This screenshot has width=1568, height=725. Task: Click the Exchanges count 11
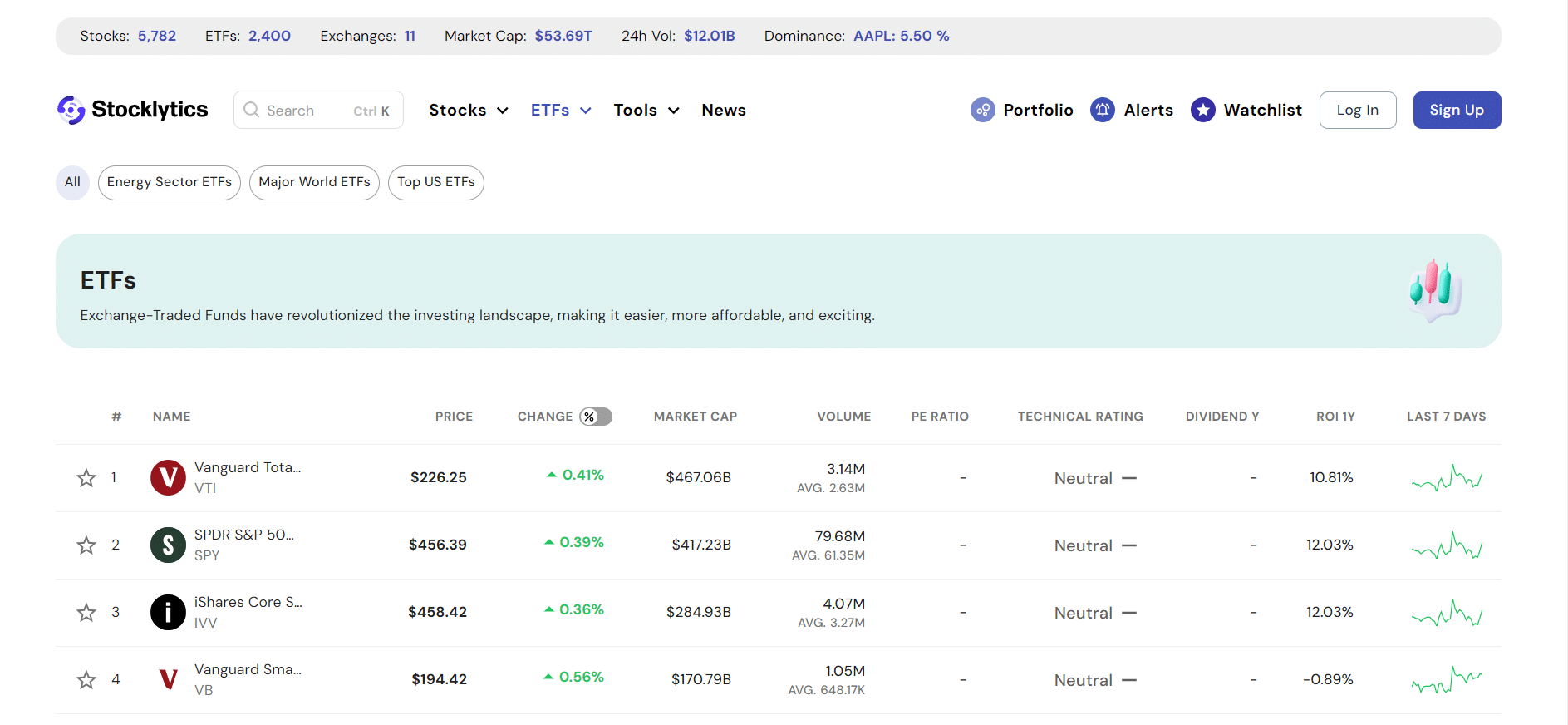coord(410,36)
